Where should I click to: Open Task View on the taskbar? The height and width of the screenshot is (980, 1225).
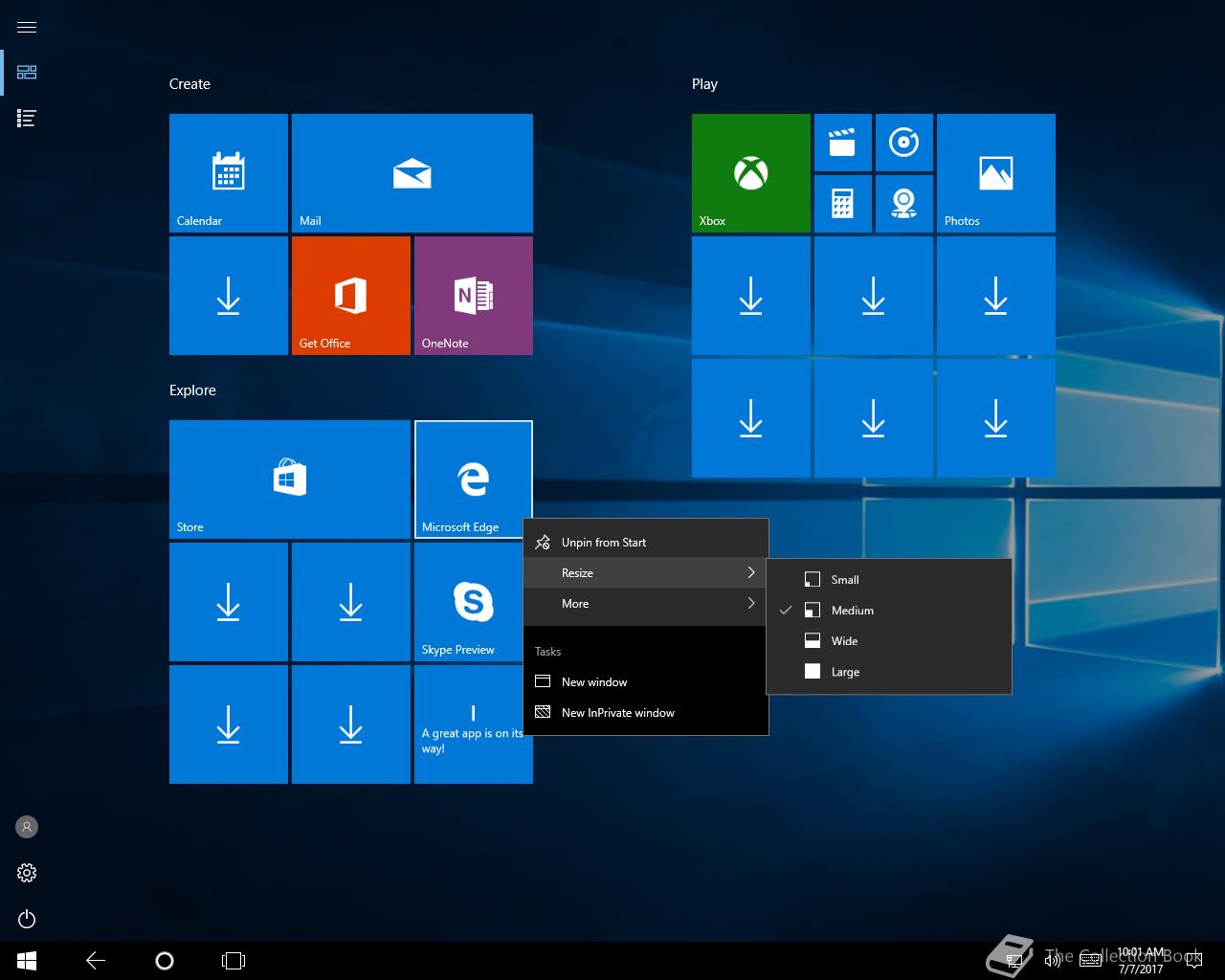pyautogui.click(x=234, y=961)
